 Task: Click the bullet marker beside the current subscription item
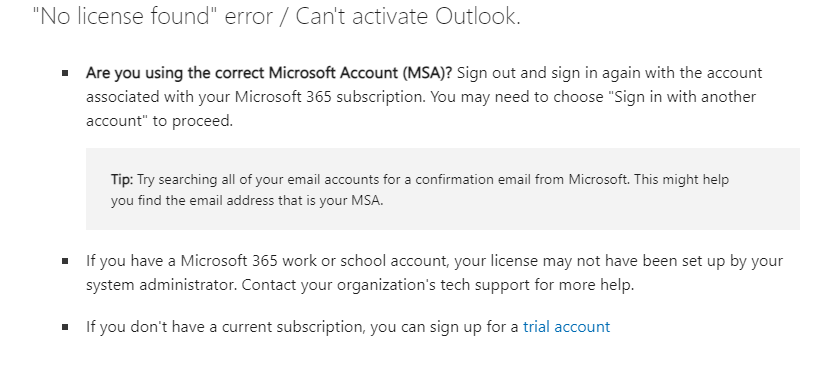coord(65,326)
